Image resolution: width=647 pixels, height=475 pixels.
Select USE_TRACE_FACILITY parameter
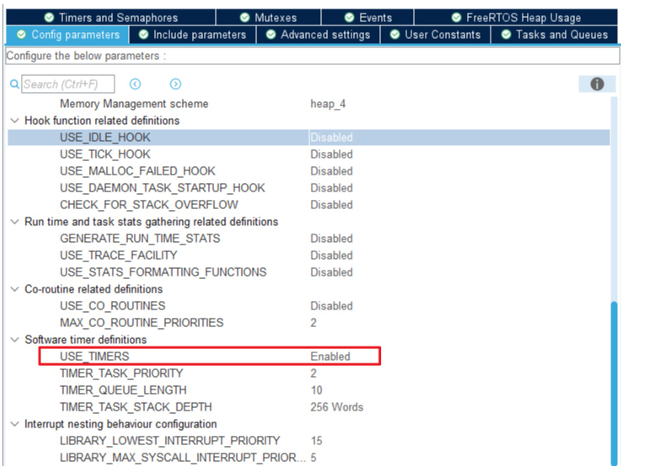118,255
